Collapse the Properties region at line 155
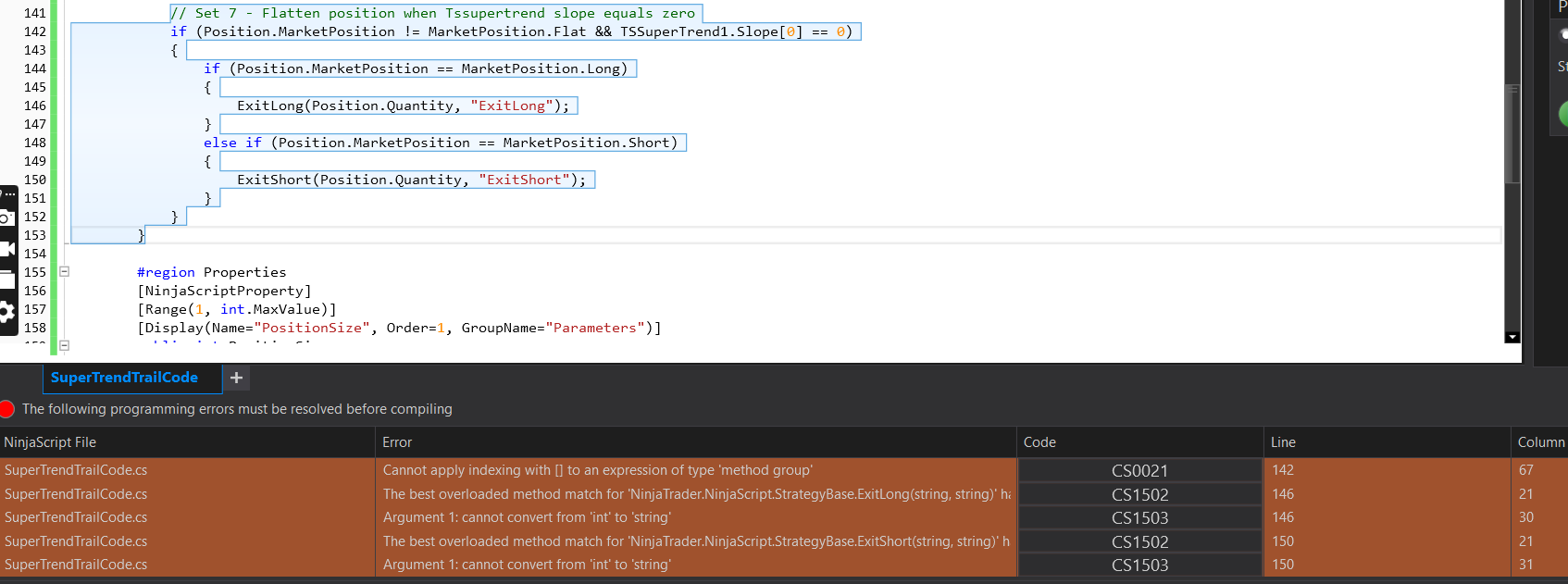This screenshot has width=1568, height=584. [x=65, y=272]
